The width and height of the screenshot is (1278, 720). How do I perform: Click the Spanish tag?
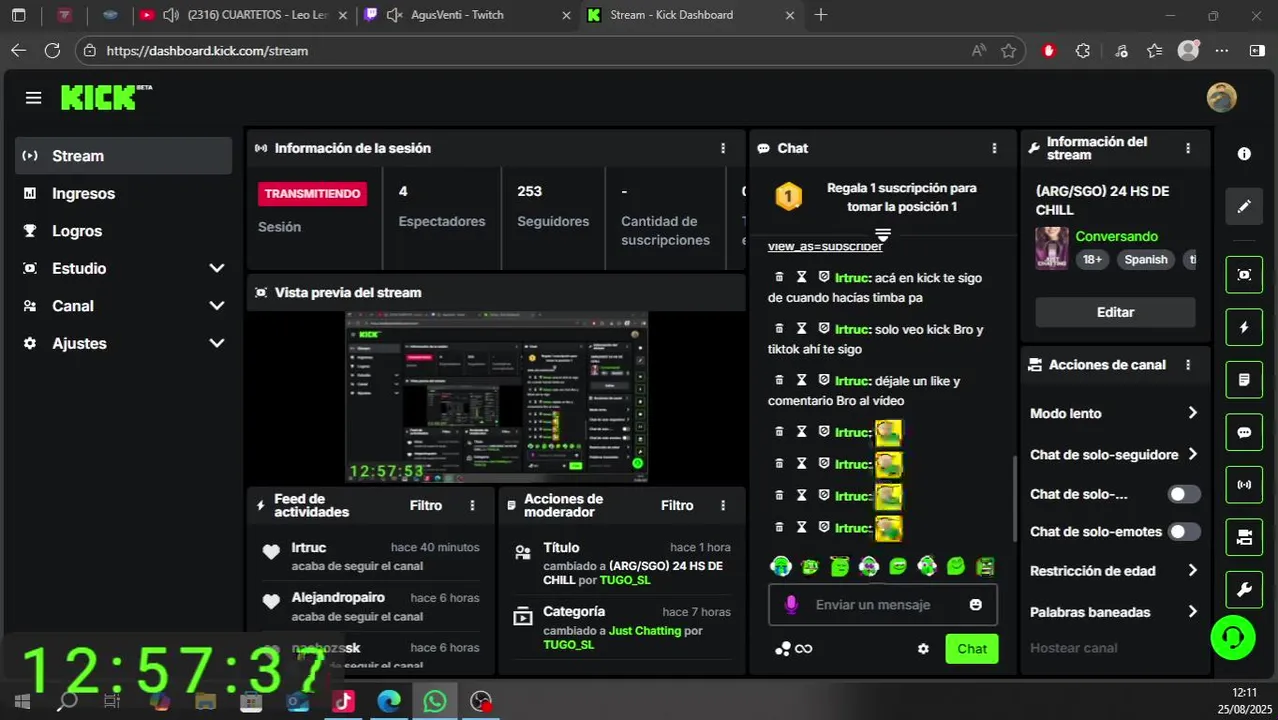pos(1146,259)
